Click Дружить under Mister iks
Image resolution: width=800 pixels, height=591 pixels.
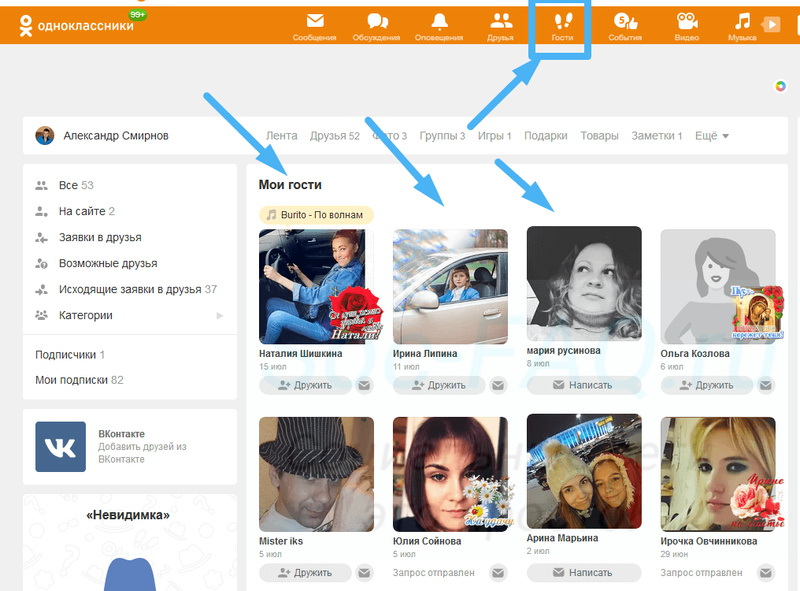point(305,573)
